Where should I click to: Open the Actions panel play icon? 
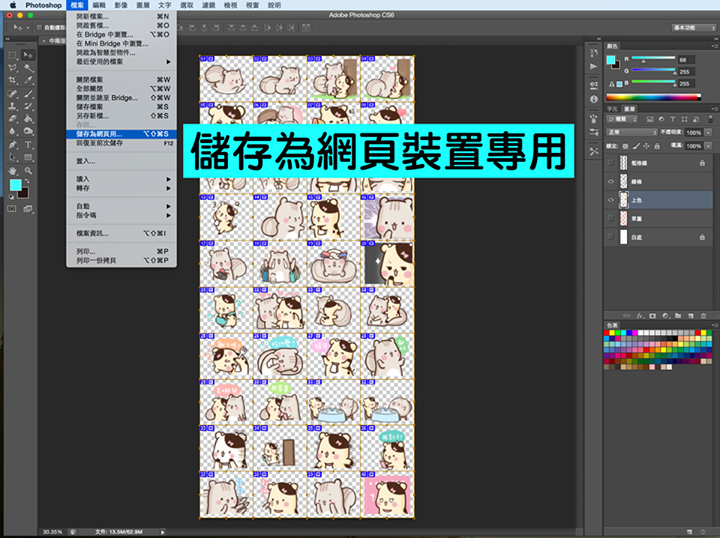point(594,67)
